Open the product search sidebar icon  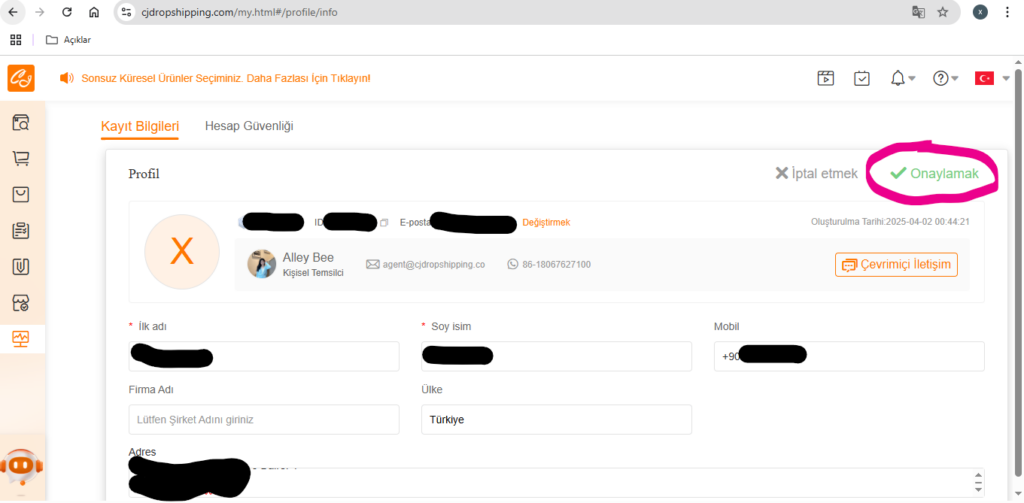21,122
